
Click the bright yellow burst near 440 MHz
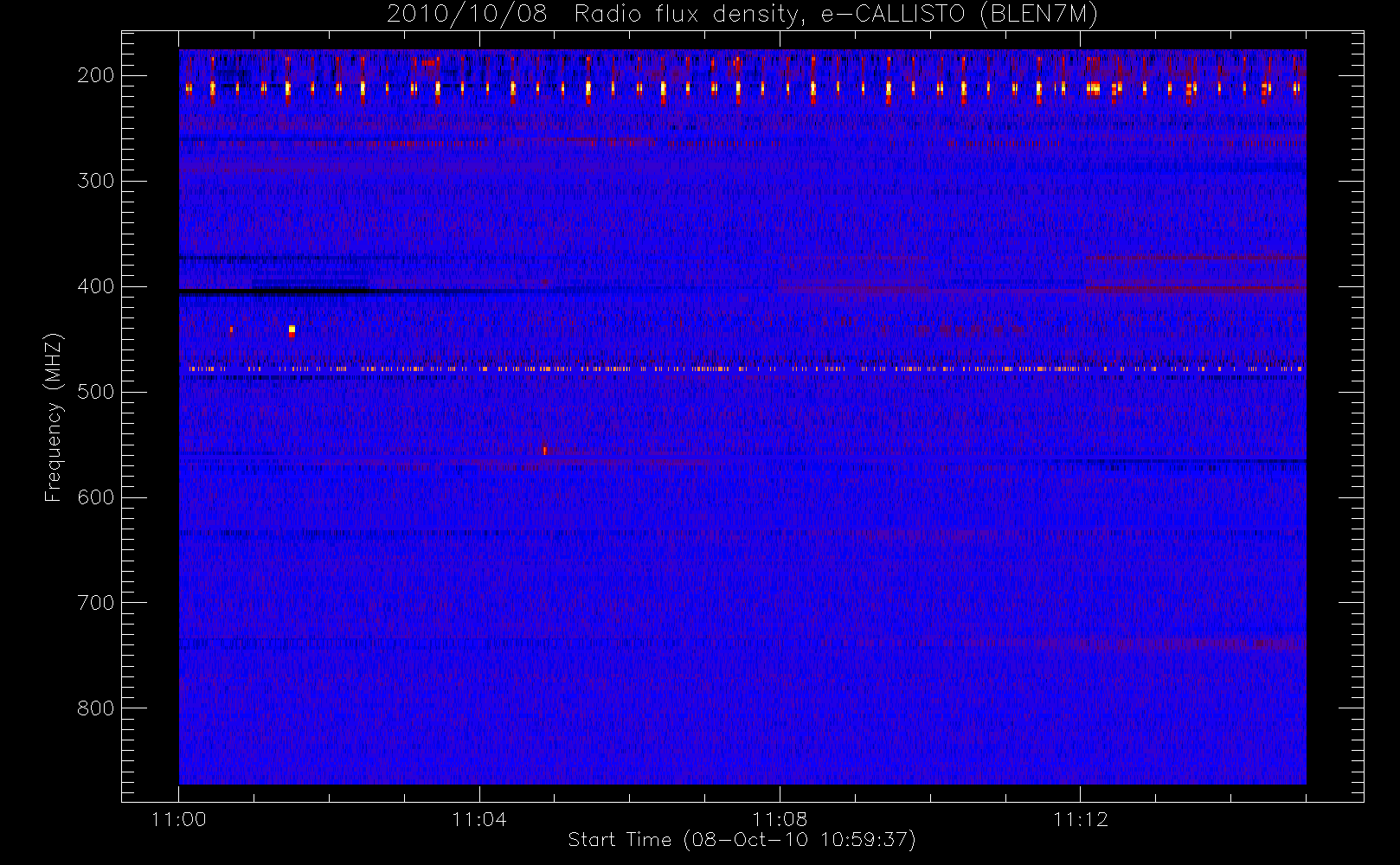coord(292,330)
